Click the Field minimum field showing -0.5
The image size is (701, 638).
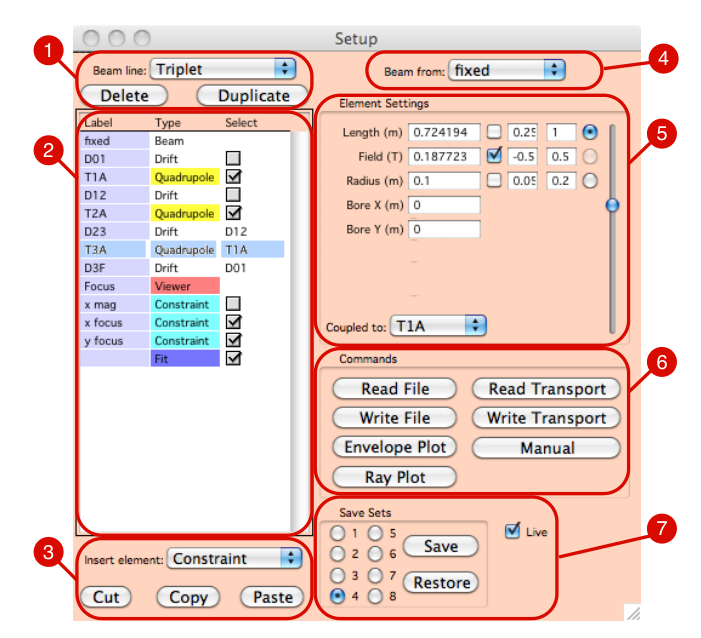click(523, 156)
